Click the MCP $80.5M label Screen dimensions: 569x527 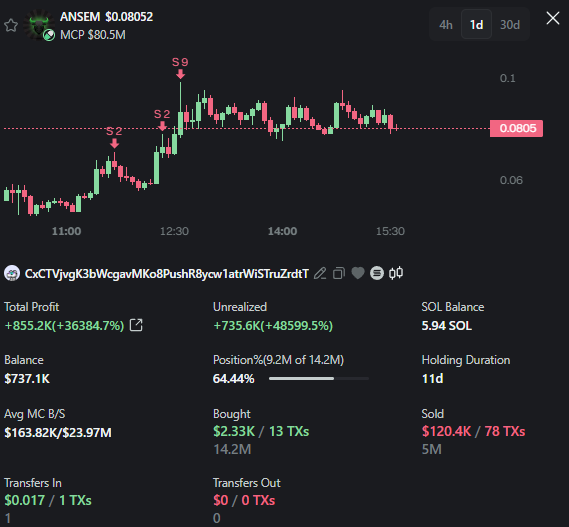pos(93,35)
